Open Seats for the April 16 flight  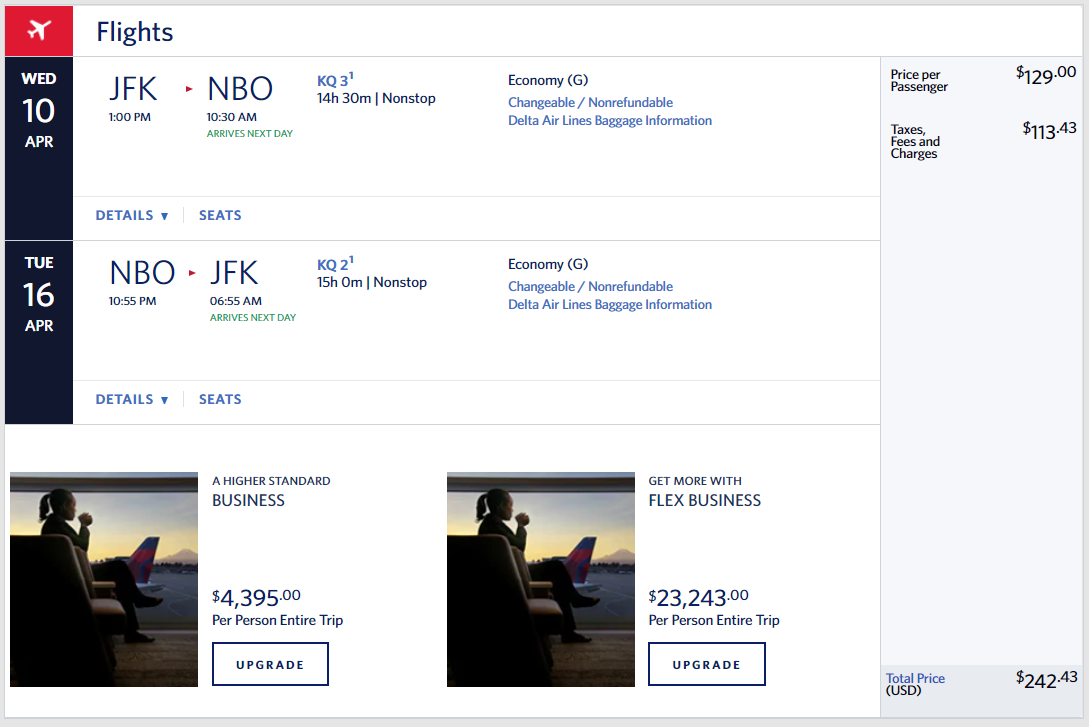click(220, 399)
